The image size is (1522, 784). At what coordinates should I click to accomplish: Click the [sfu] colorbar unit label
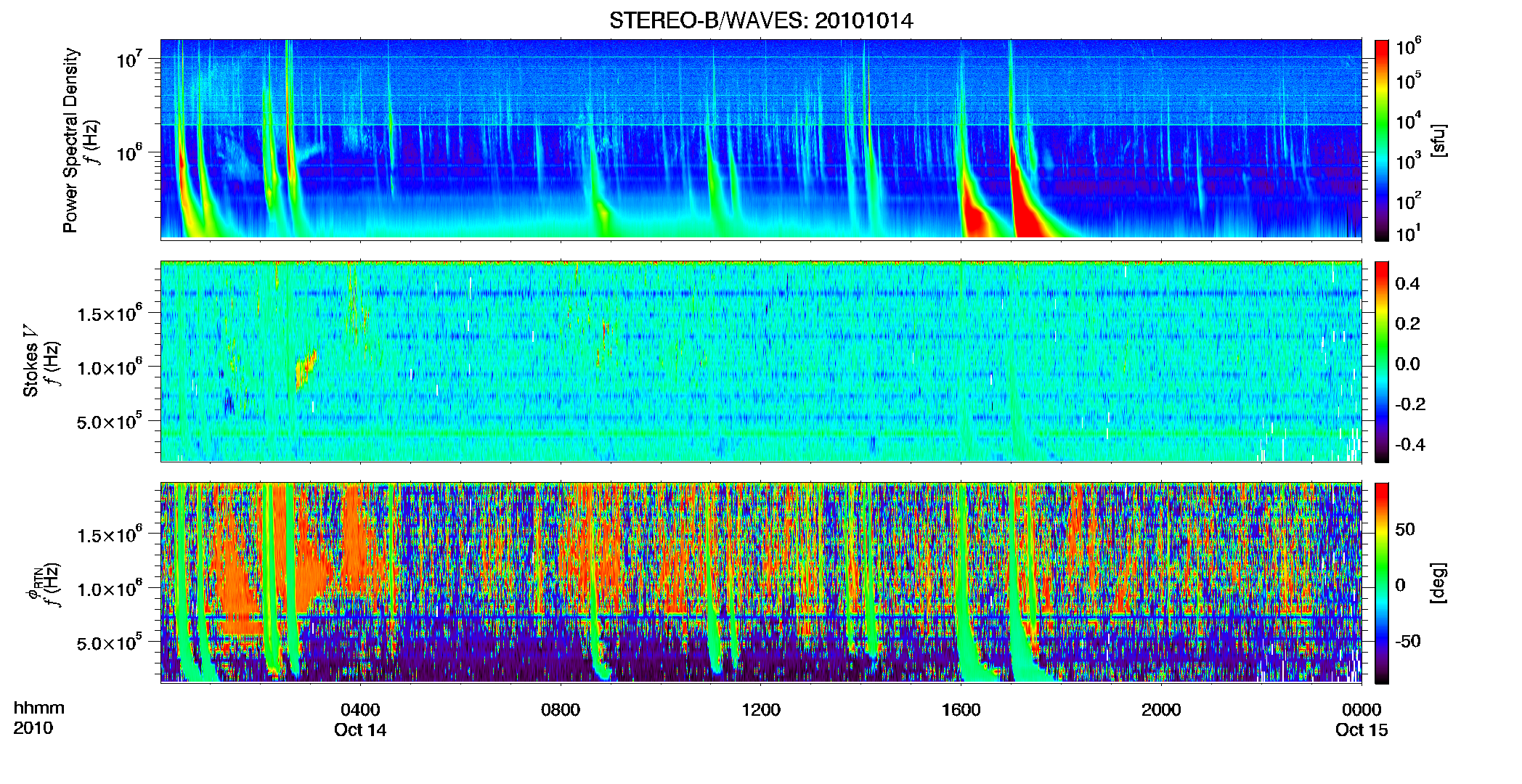tap(1438, 141)
